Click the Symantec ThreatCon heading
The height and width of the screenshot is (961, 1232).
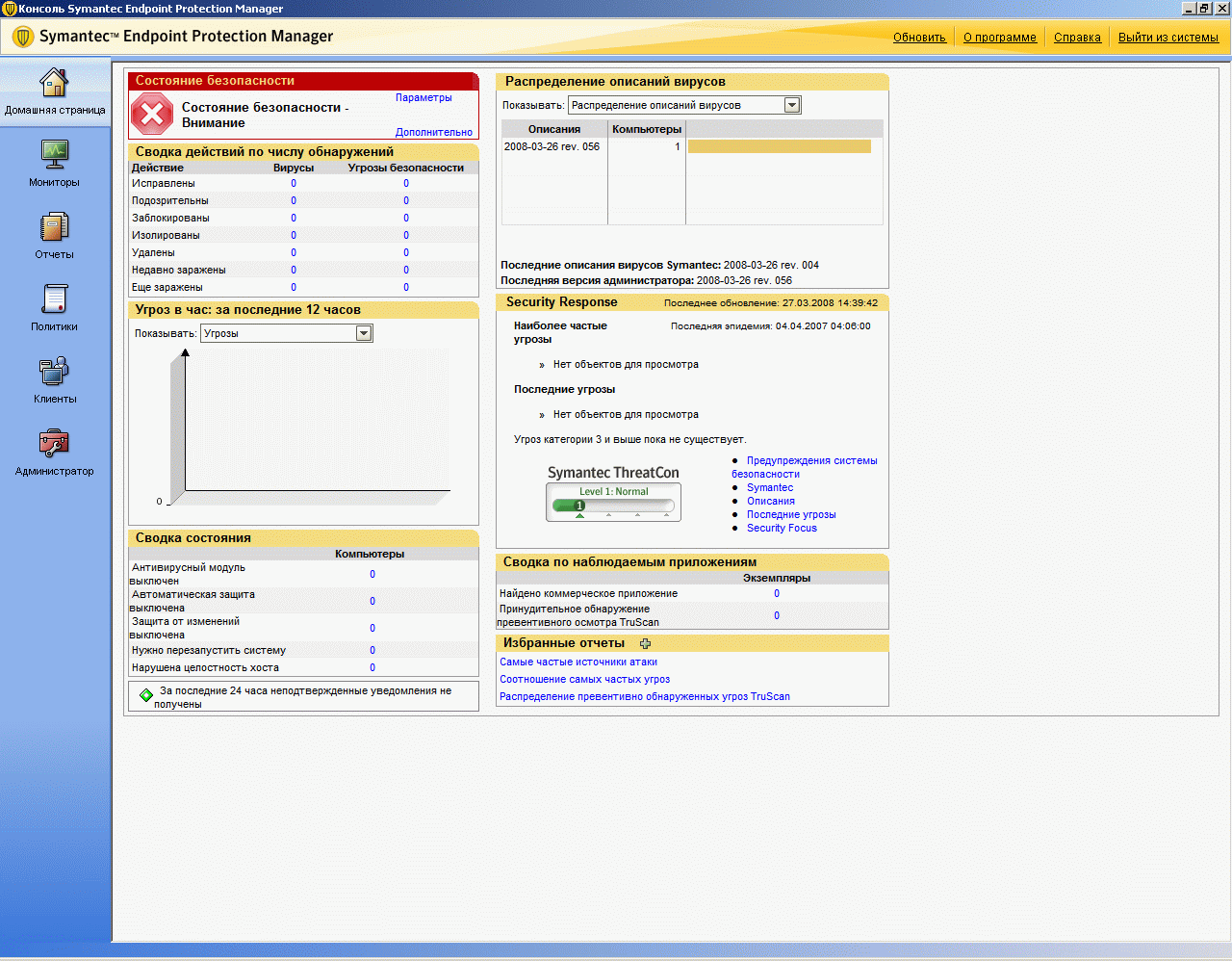(x=613, y=473)
